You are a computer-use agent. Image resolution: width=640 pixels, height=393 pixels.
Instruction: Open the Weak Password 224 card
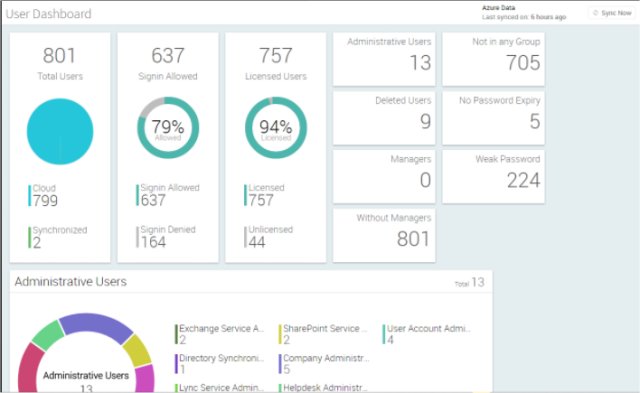click(493, 177)
